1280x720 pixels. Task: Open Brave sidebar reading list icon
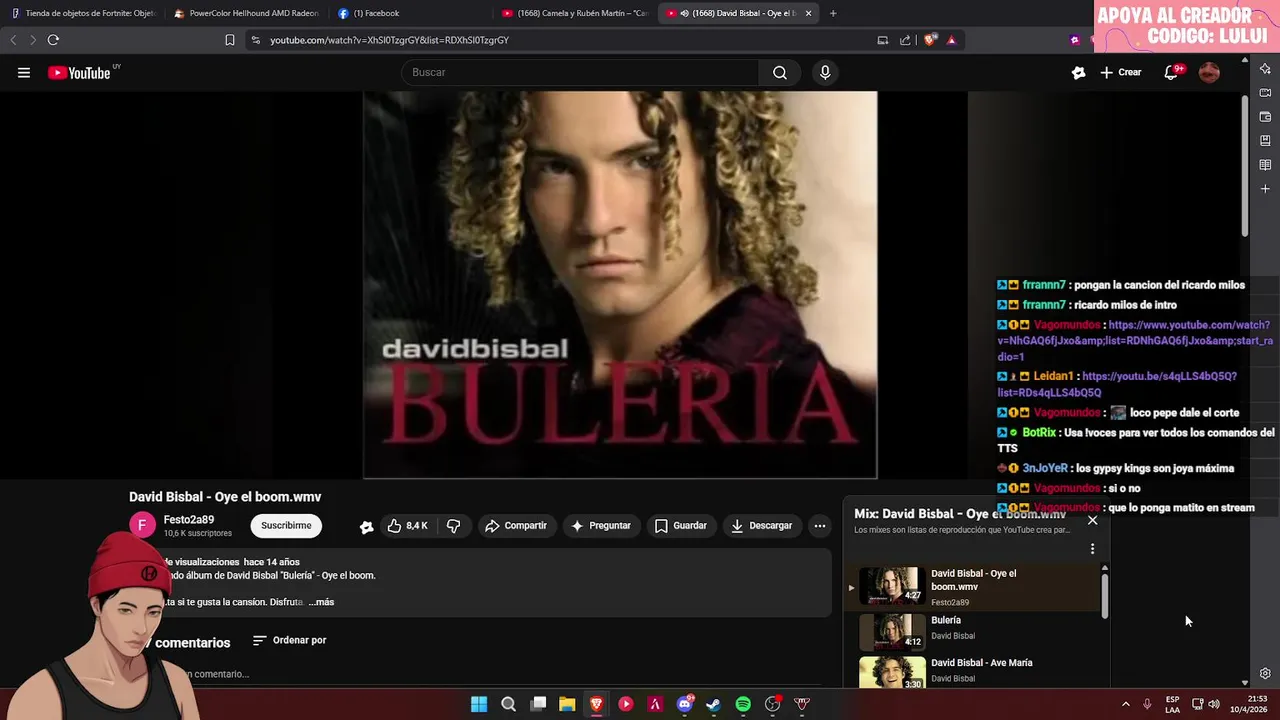coord(1265,165)
